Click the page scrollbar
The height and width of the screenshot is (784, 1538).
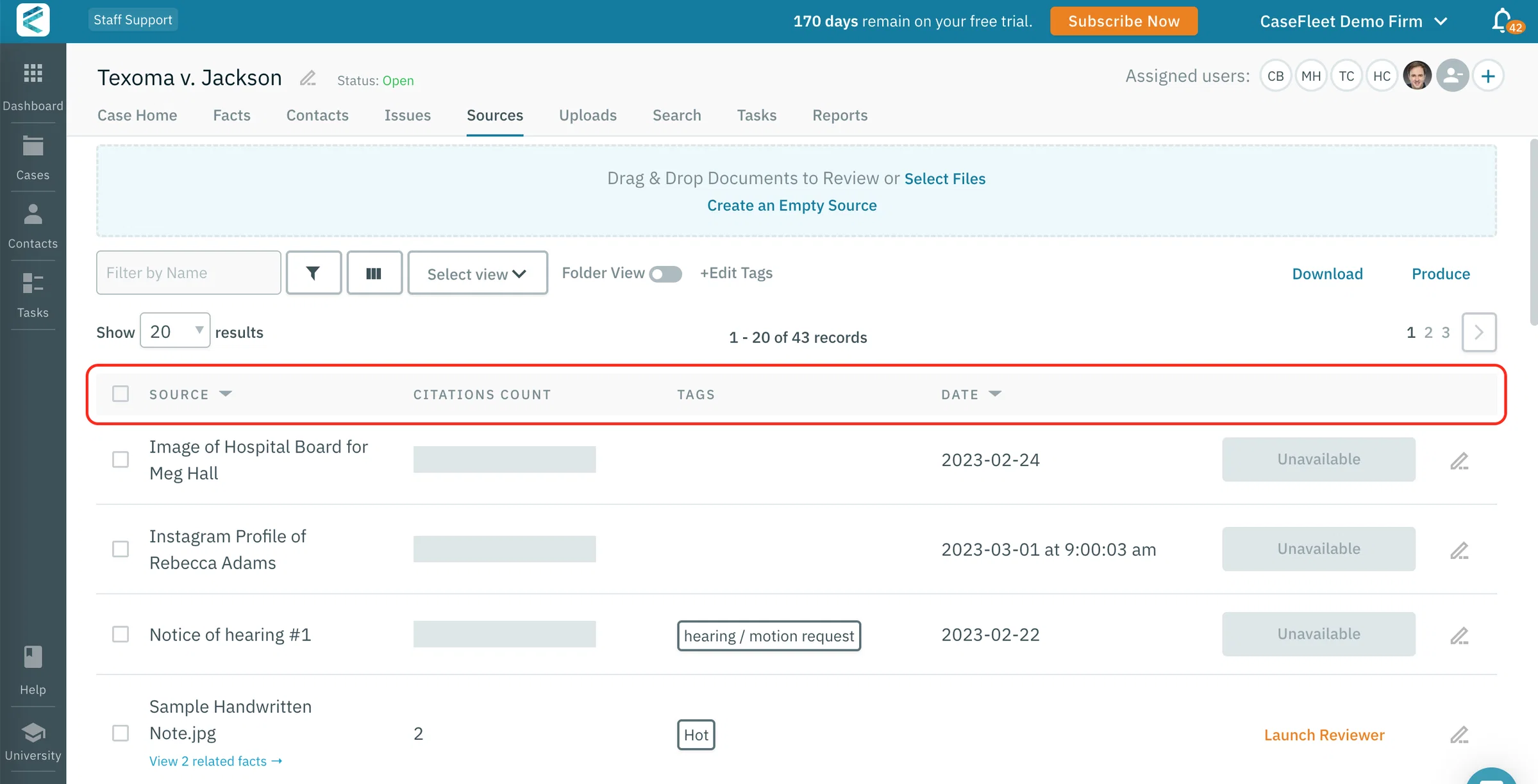coord(1533,232)
